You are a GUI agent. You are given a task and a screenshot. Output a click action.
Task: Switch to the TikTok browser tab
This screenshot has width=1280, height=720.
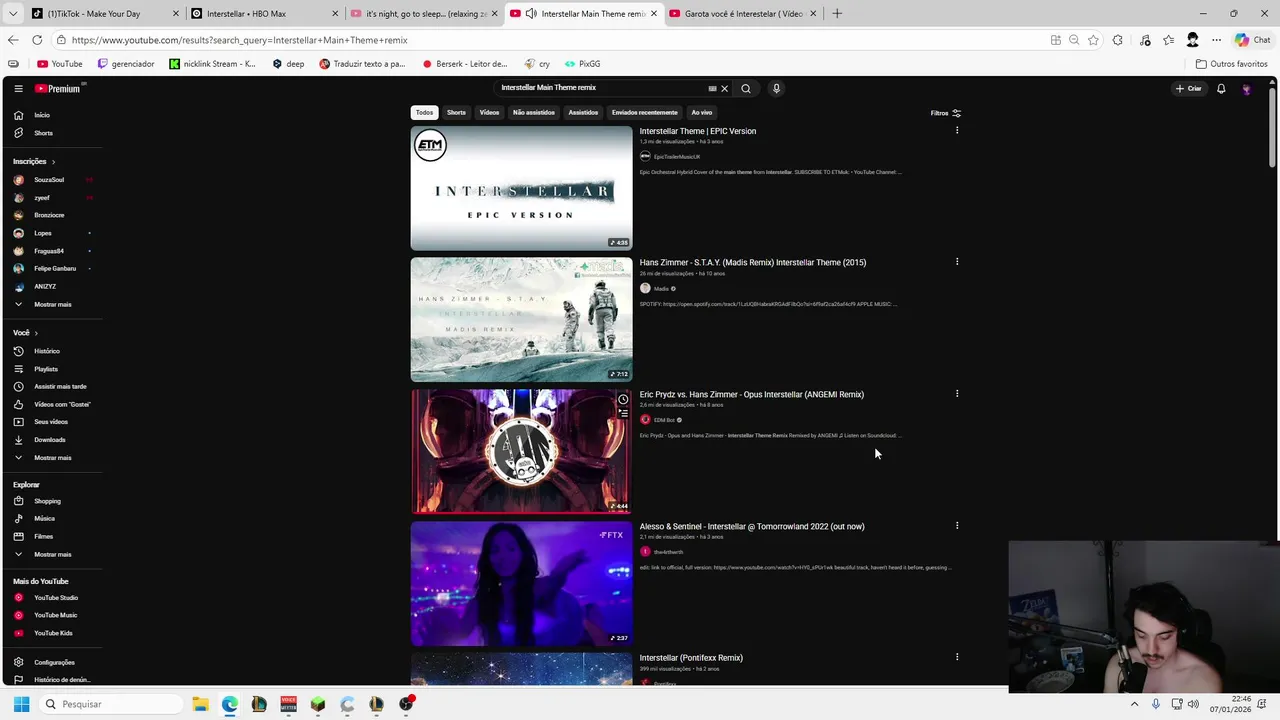click(104, 14)
